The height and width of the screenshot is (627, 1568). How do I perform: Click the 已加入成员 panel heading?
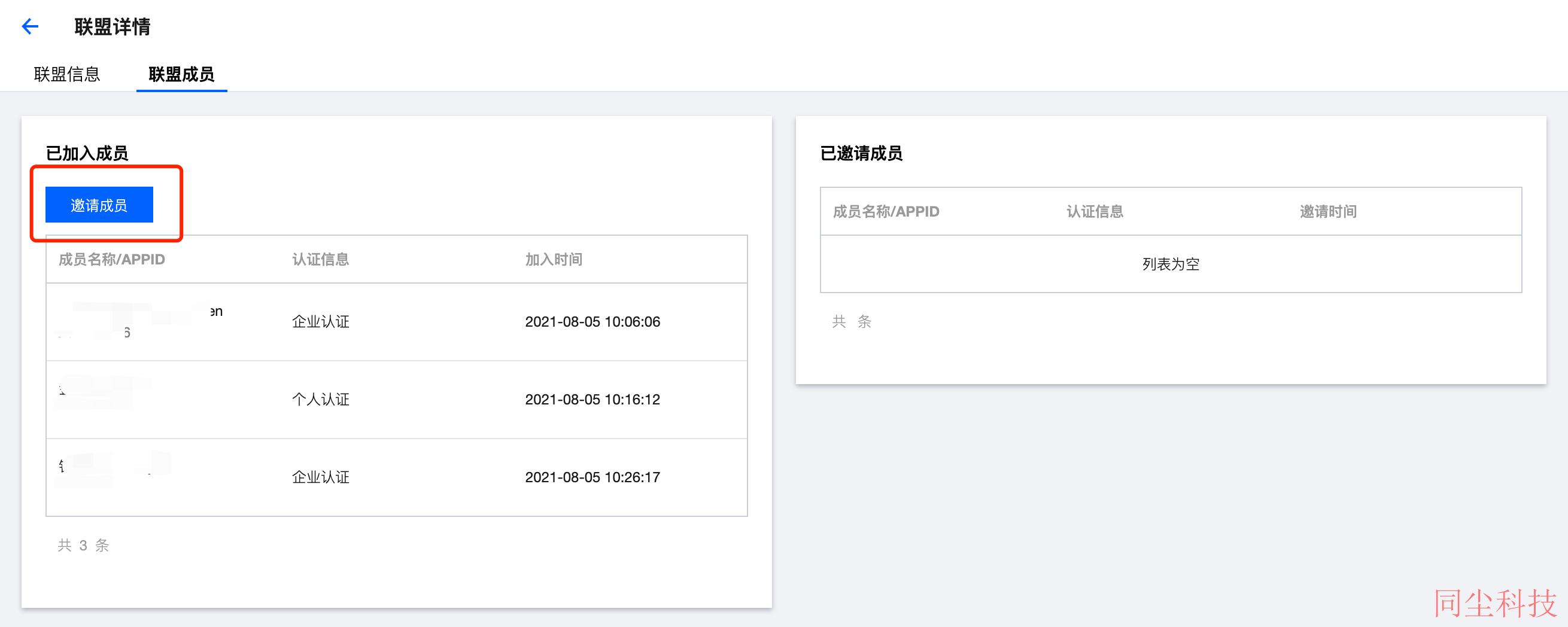point(87,153)
